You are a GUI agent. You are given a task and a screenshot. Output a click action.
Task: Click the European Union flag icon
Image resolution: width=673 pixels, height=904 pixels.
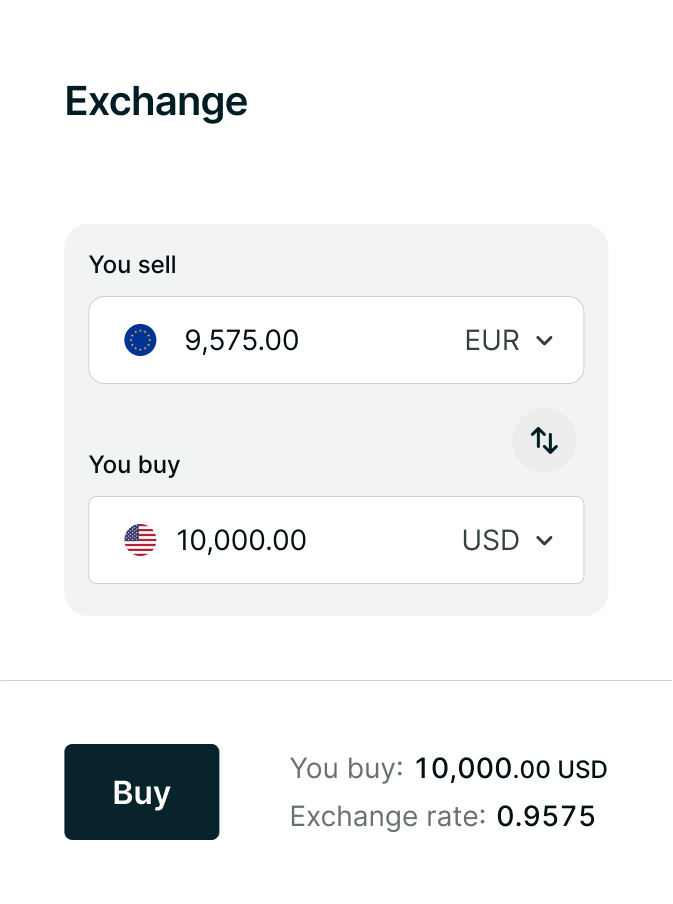(x=140, y=341)
